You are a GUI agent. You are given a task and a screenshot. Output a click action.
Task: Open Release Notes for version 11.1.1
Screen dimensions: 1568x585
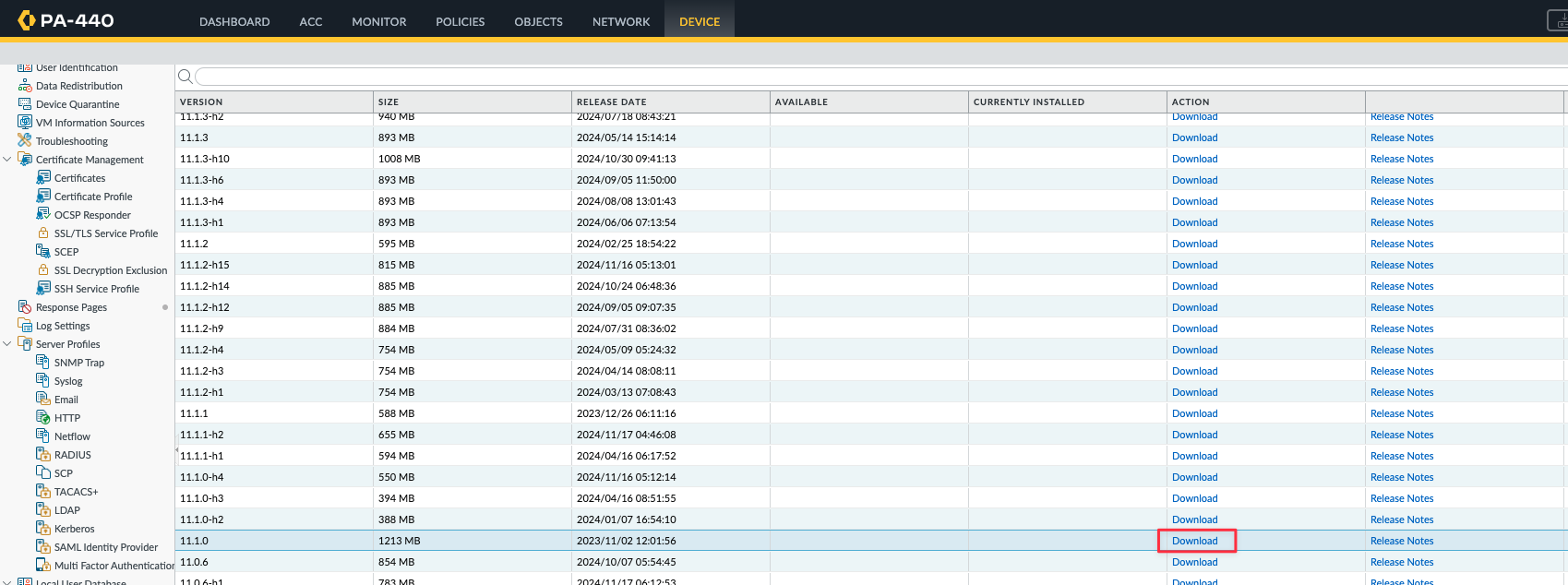click(x=1402, y=413)
